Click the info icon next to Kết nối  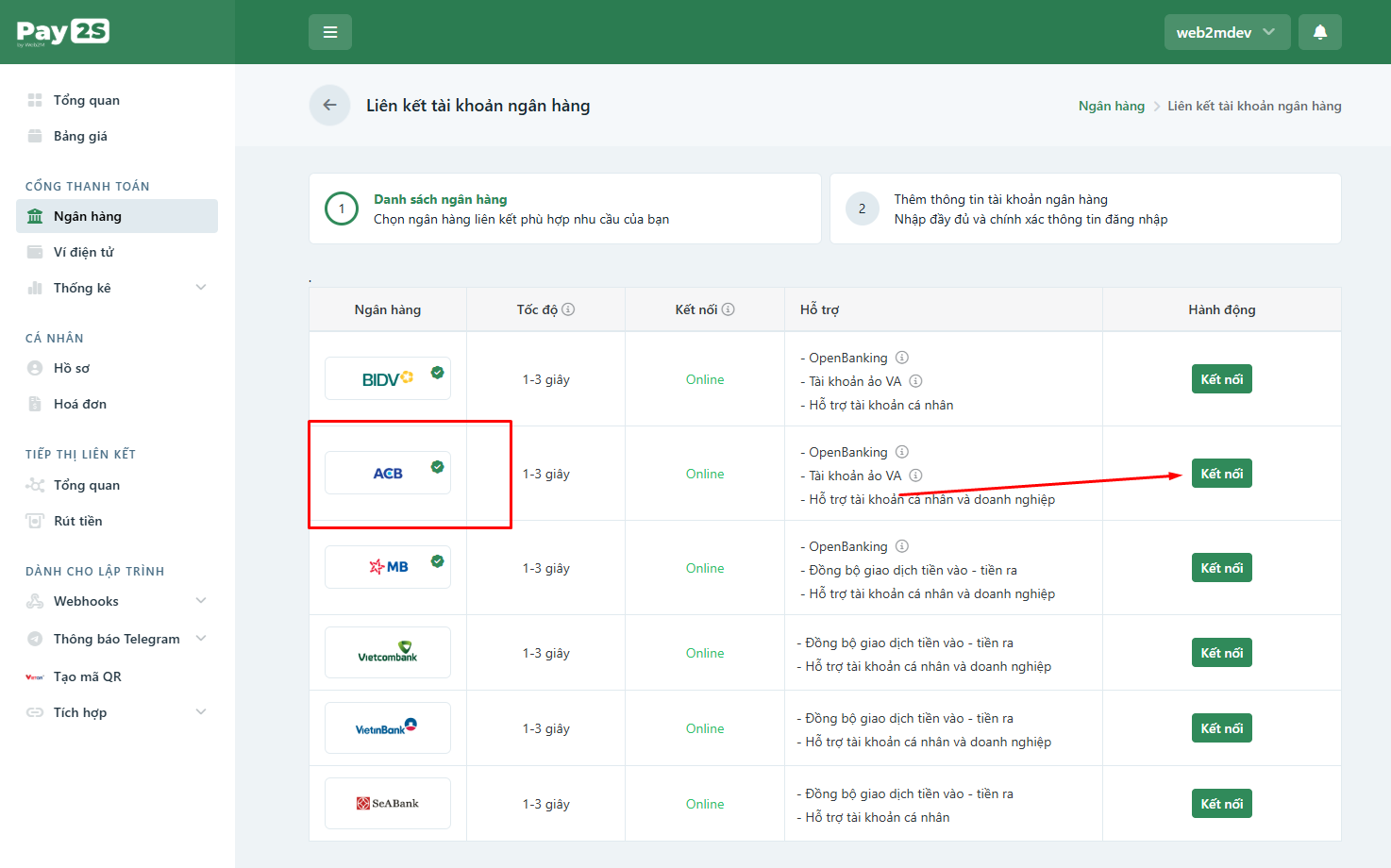pos(729,309)
